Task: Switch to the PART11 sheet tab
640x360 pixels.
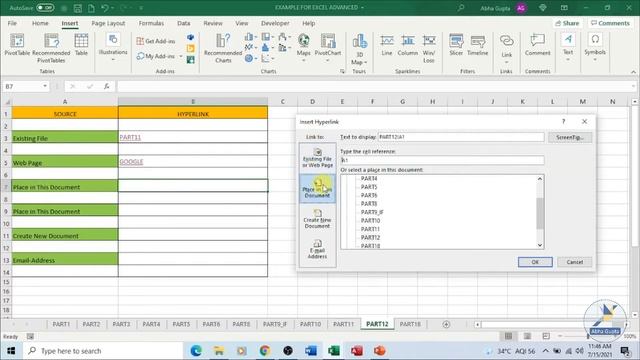Action: click(343, 324)
